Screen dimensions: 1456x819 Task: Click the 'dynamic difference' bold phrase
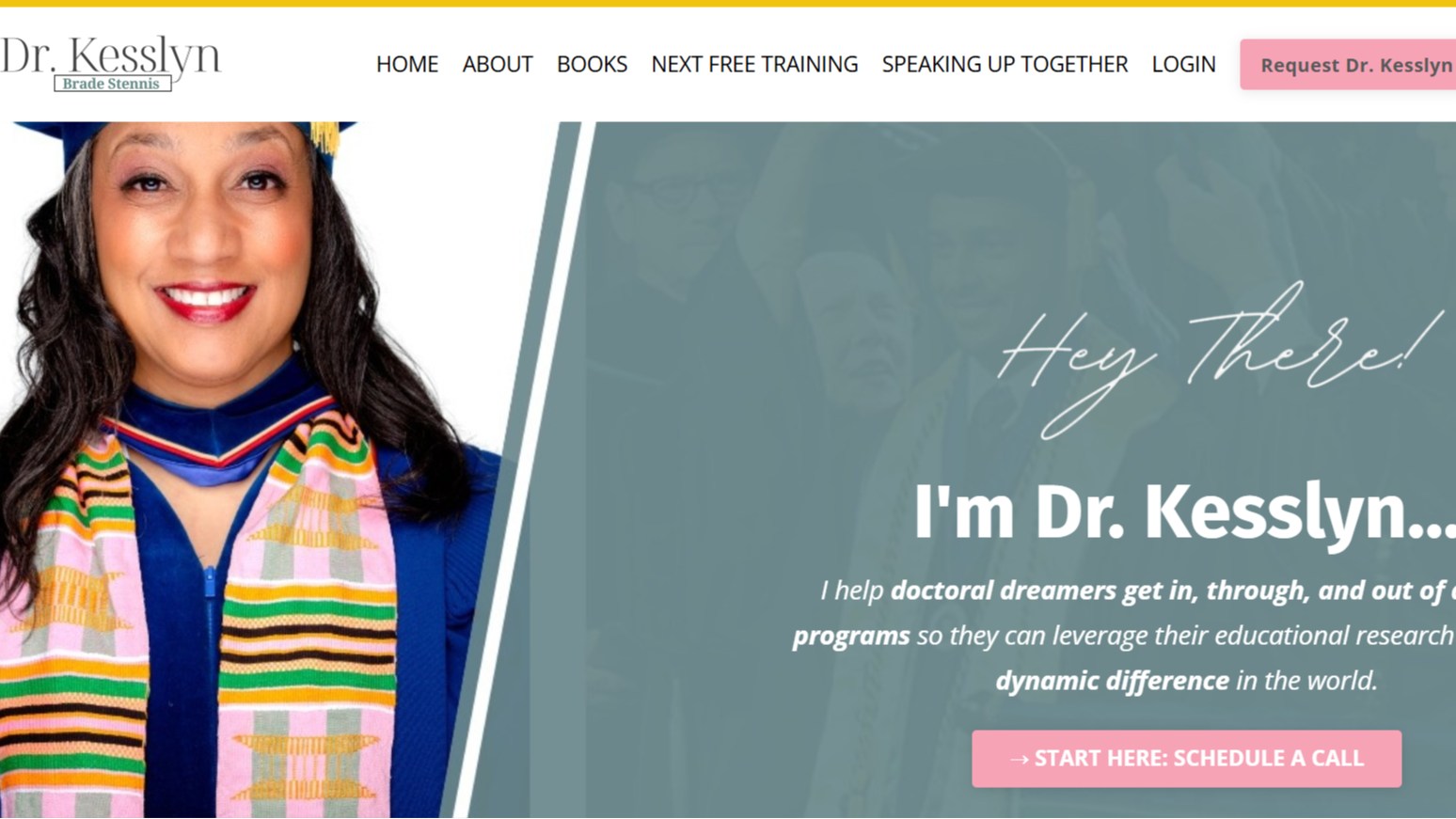(x=1112, y=681)
